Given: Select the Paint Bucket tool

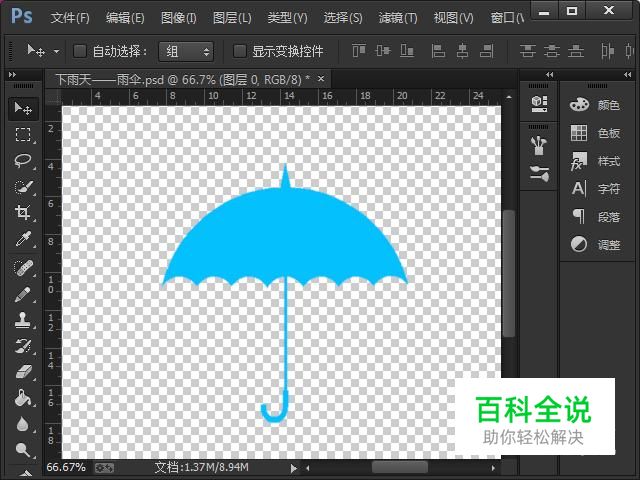Looking at the screenshot, I should tap(23, 398).
